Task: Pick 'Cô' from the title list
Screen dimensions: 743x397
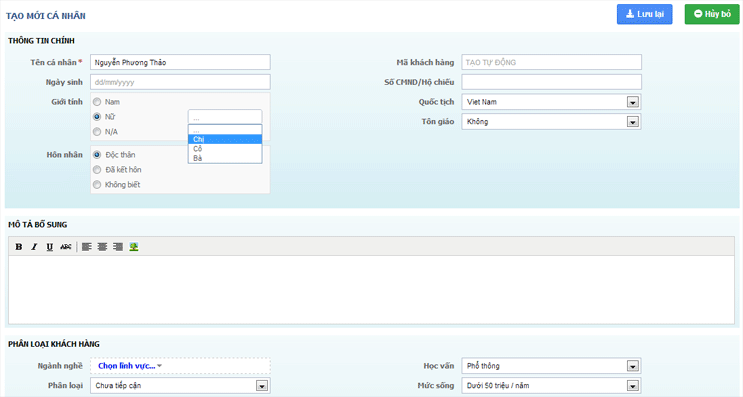Action: point(225,149)
